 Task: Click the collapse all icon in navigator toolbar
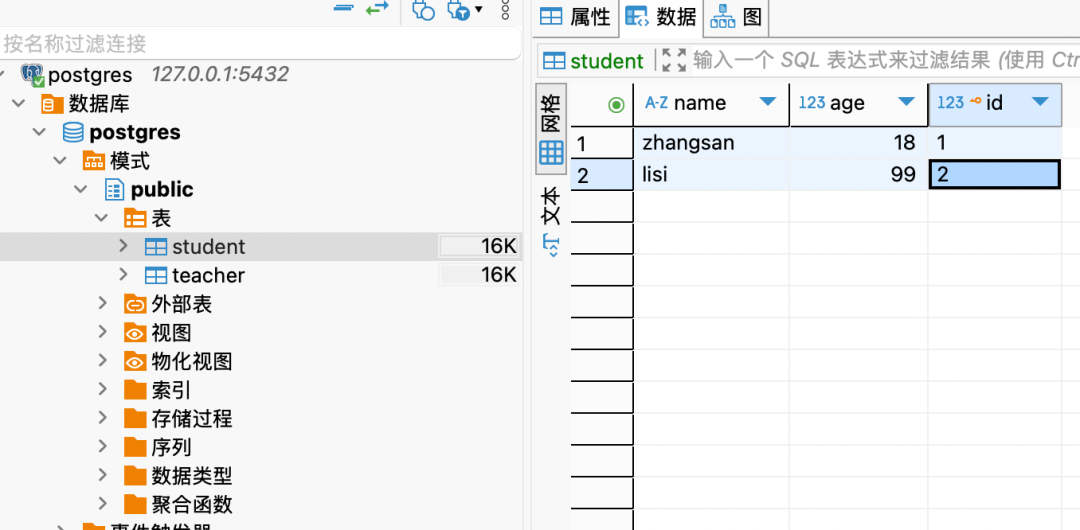(x=344, y=8)
